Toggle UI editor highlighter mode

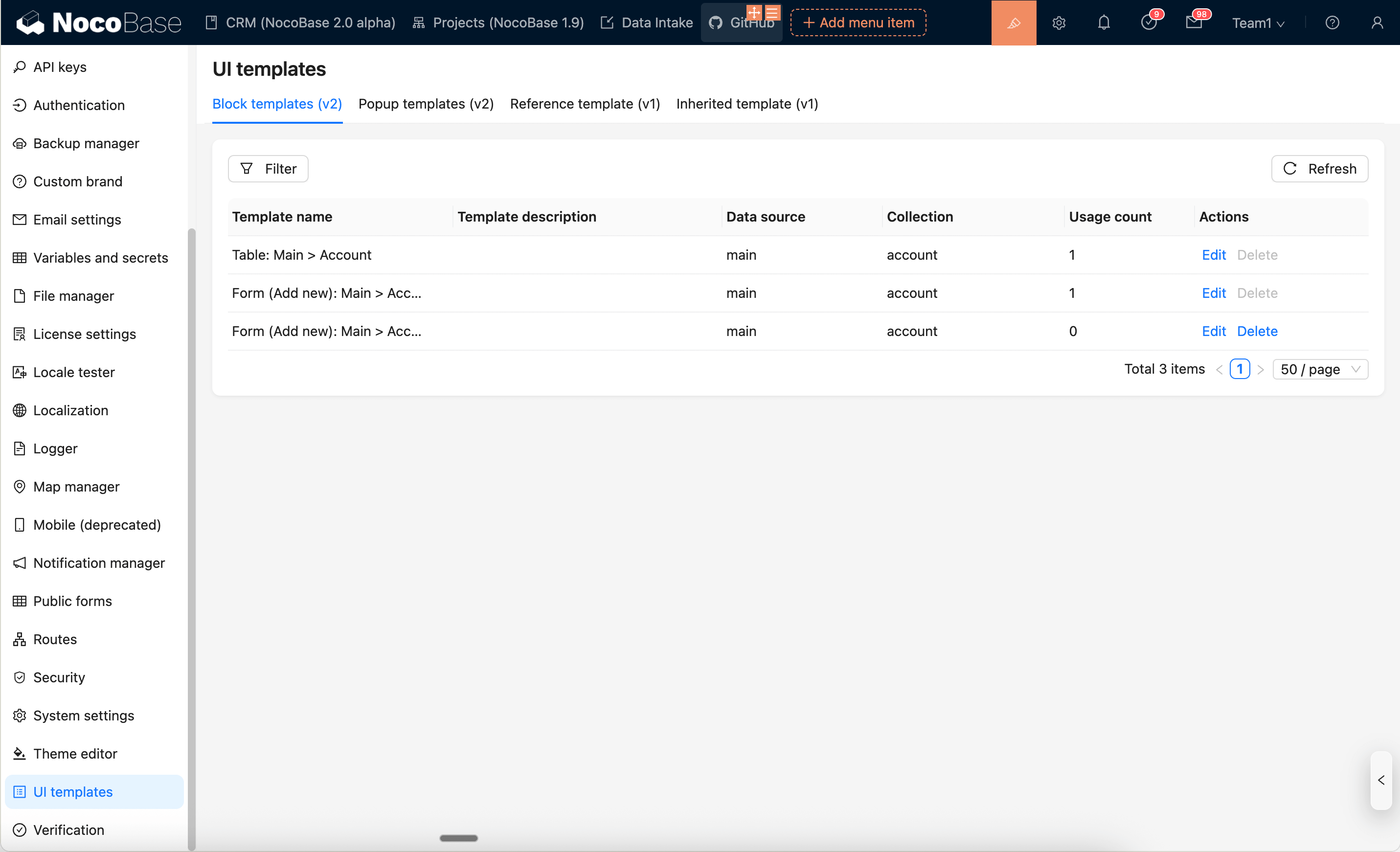pyautogui.click(x=1013, y=22)
